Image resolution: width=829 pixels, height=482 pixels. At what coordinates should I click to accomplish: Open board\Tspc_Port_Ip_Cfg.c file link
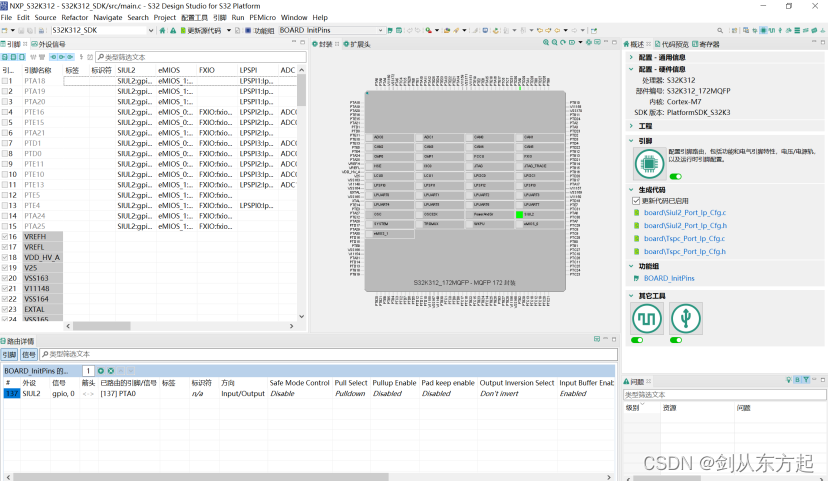click(x=684, y=239)
